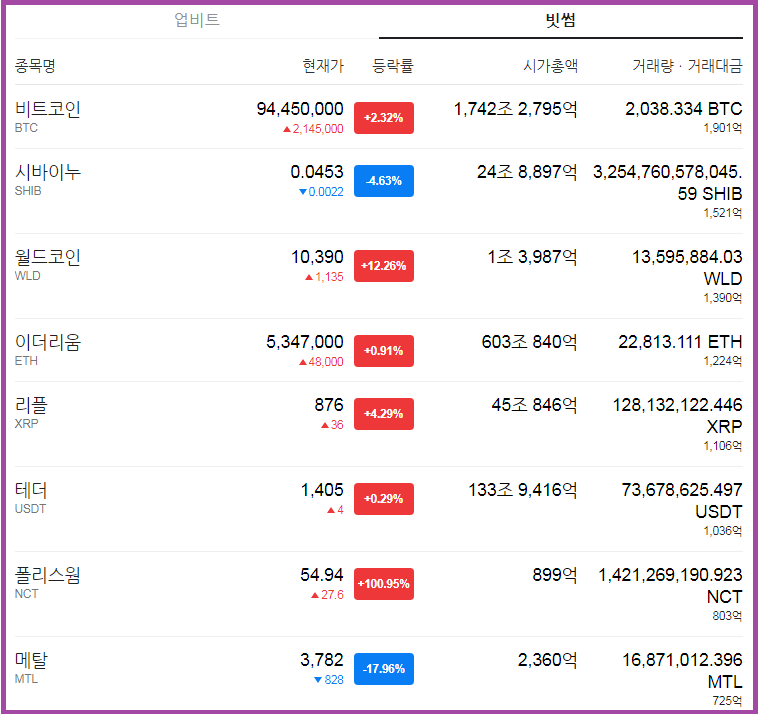Click the MTL price 3,782

point(321,660)
